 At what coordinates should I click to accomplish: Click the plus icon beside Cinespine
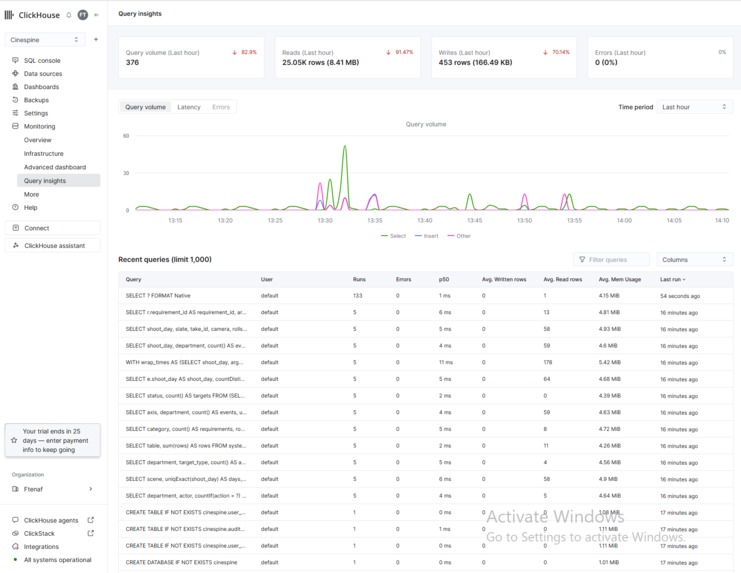click(x=96, y=40)
